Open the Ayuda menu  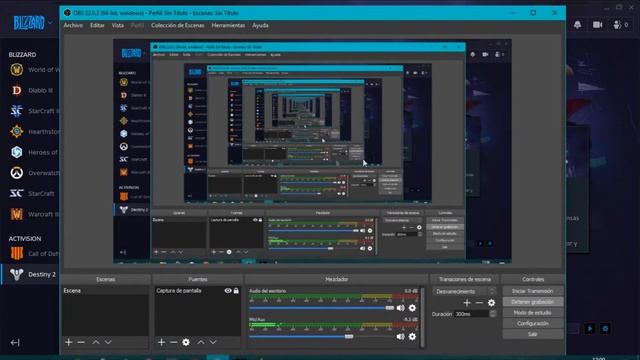260,25
